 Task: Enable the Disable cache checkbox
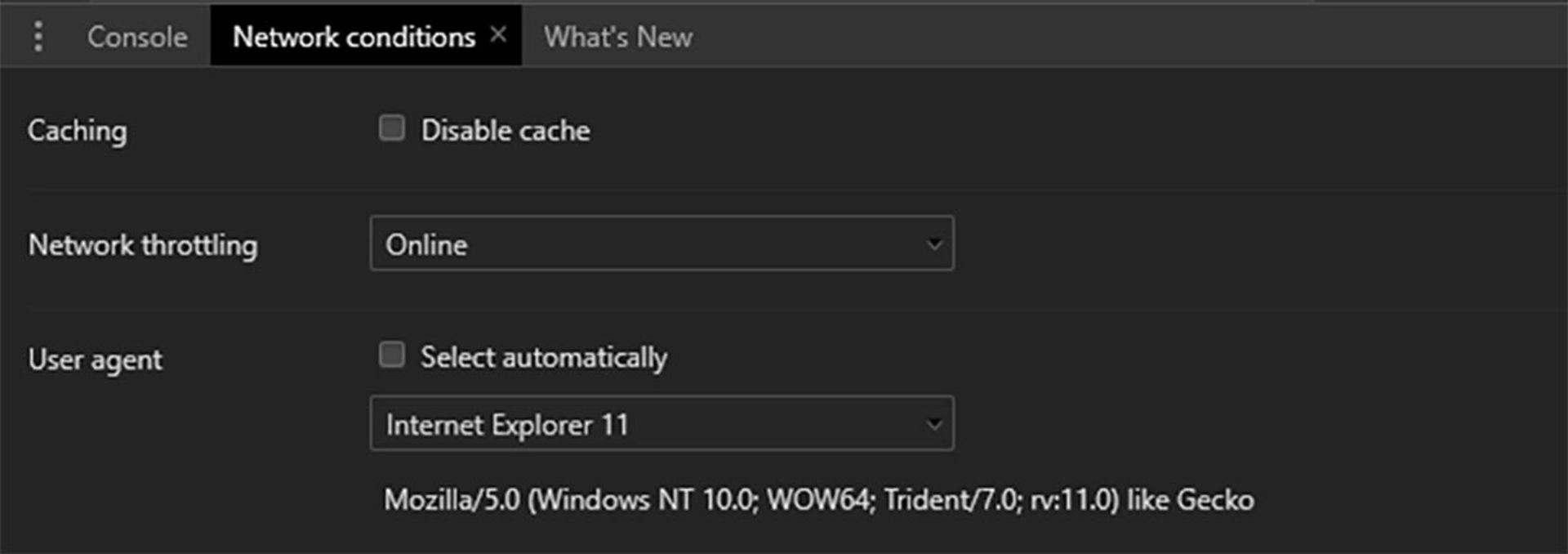pos(391,127)
